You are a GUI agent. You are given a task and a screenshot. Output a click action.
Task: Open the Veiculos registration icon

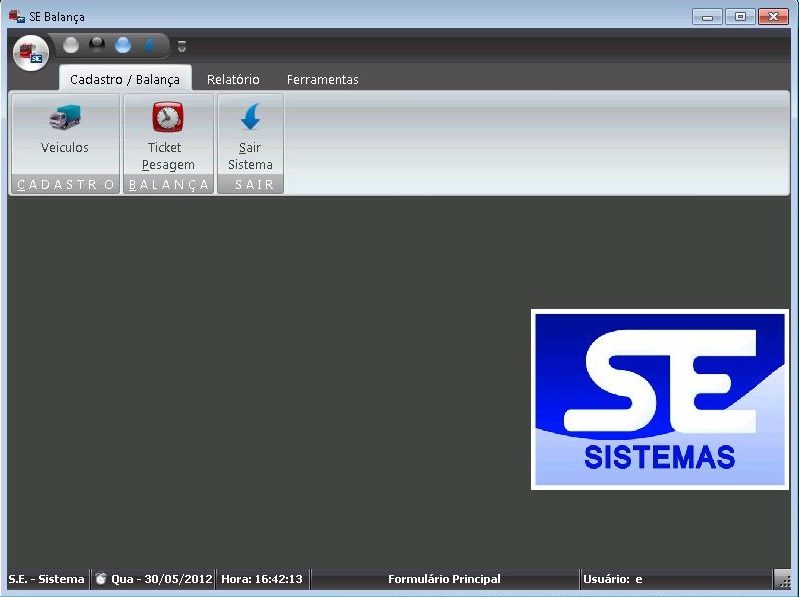pos(64,119)
